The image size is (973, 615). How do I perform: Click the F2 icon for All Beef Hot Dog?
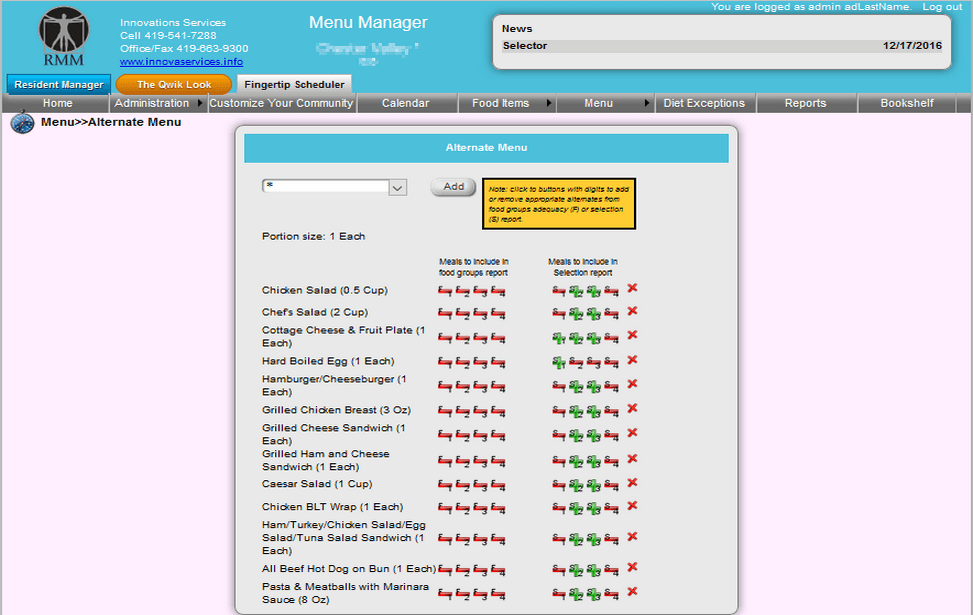pyautogui.click(x=462, y=568)
